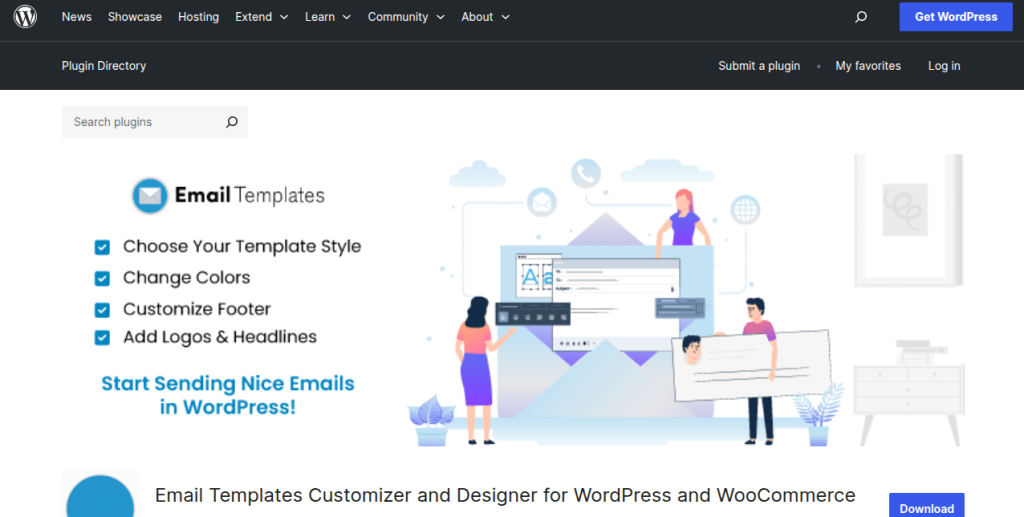Click the Log in link
1024x517 pixels.
click(x=944, y=66)
